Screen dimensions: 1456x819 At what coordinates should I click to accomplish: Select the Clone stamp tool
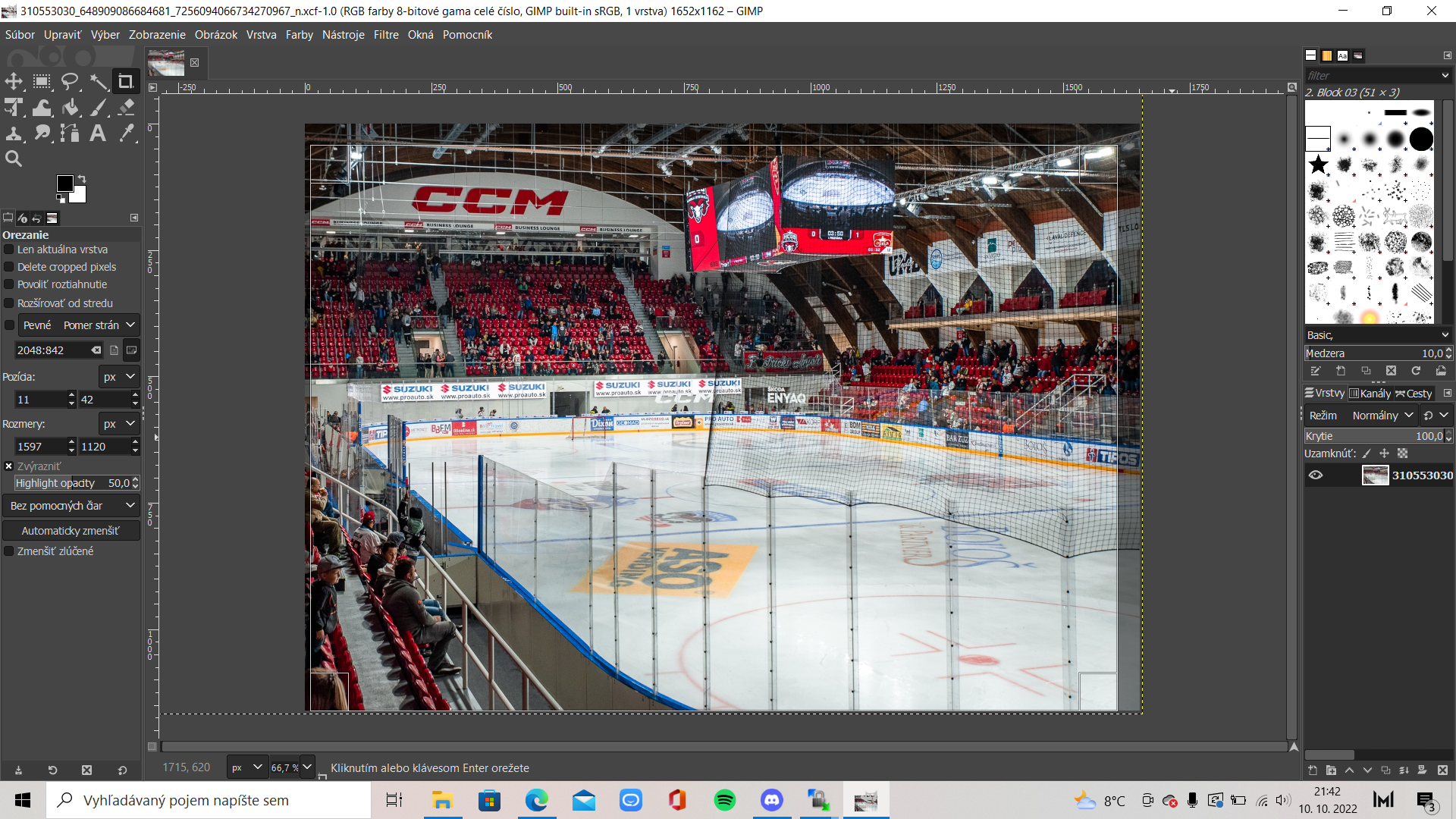14,133
